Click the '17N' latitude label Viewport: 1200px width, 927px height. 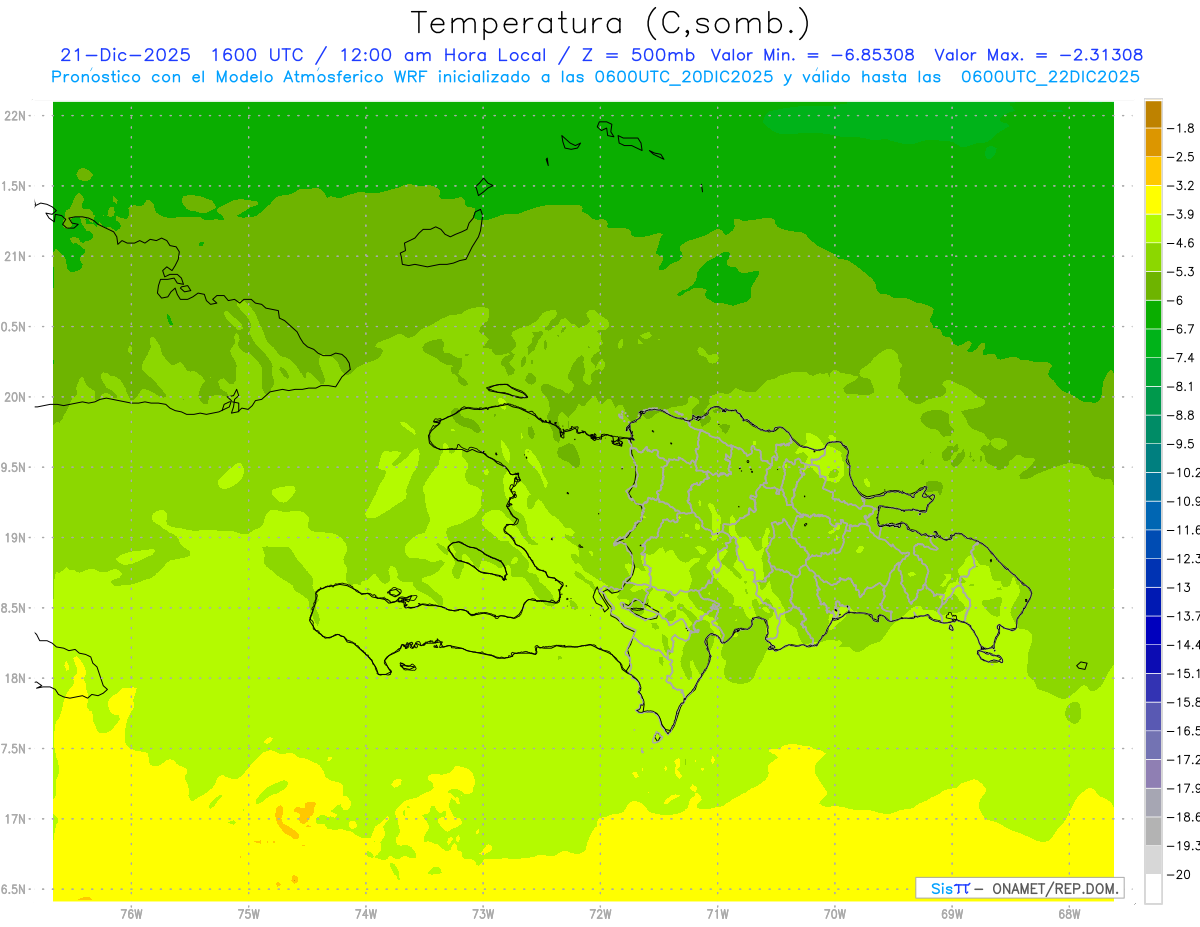(15, 819)
